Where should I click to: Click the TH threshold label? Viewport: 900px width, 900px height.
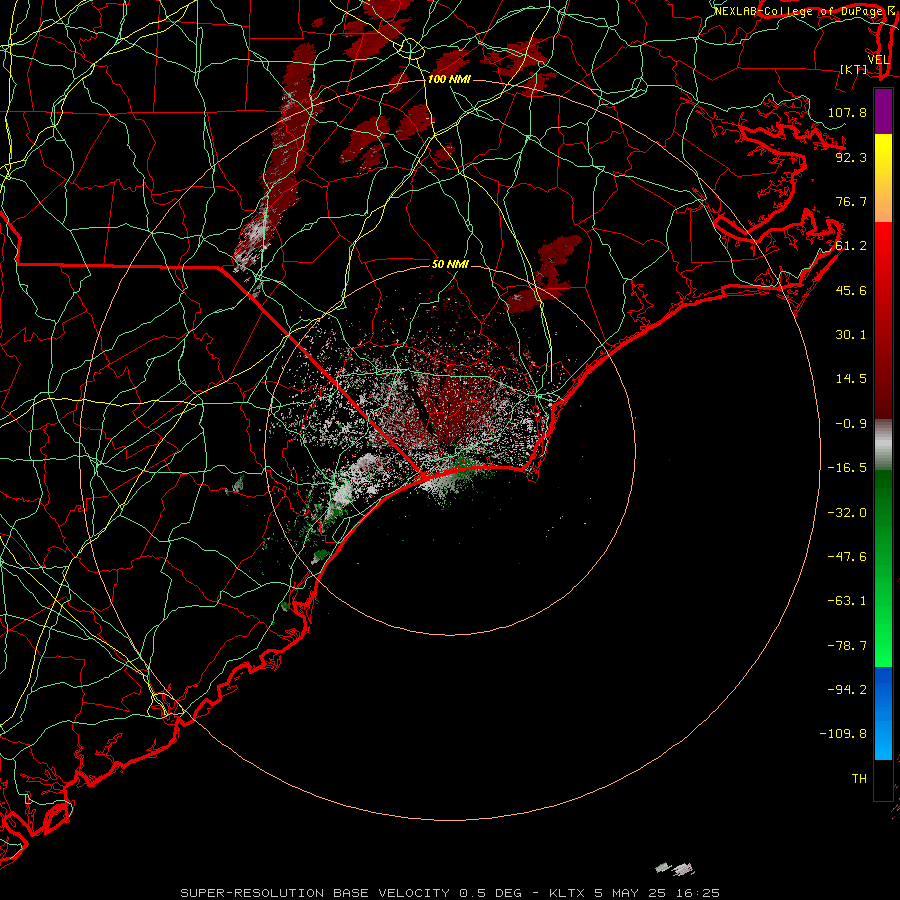pyautogui.click(x=859, y=779)
